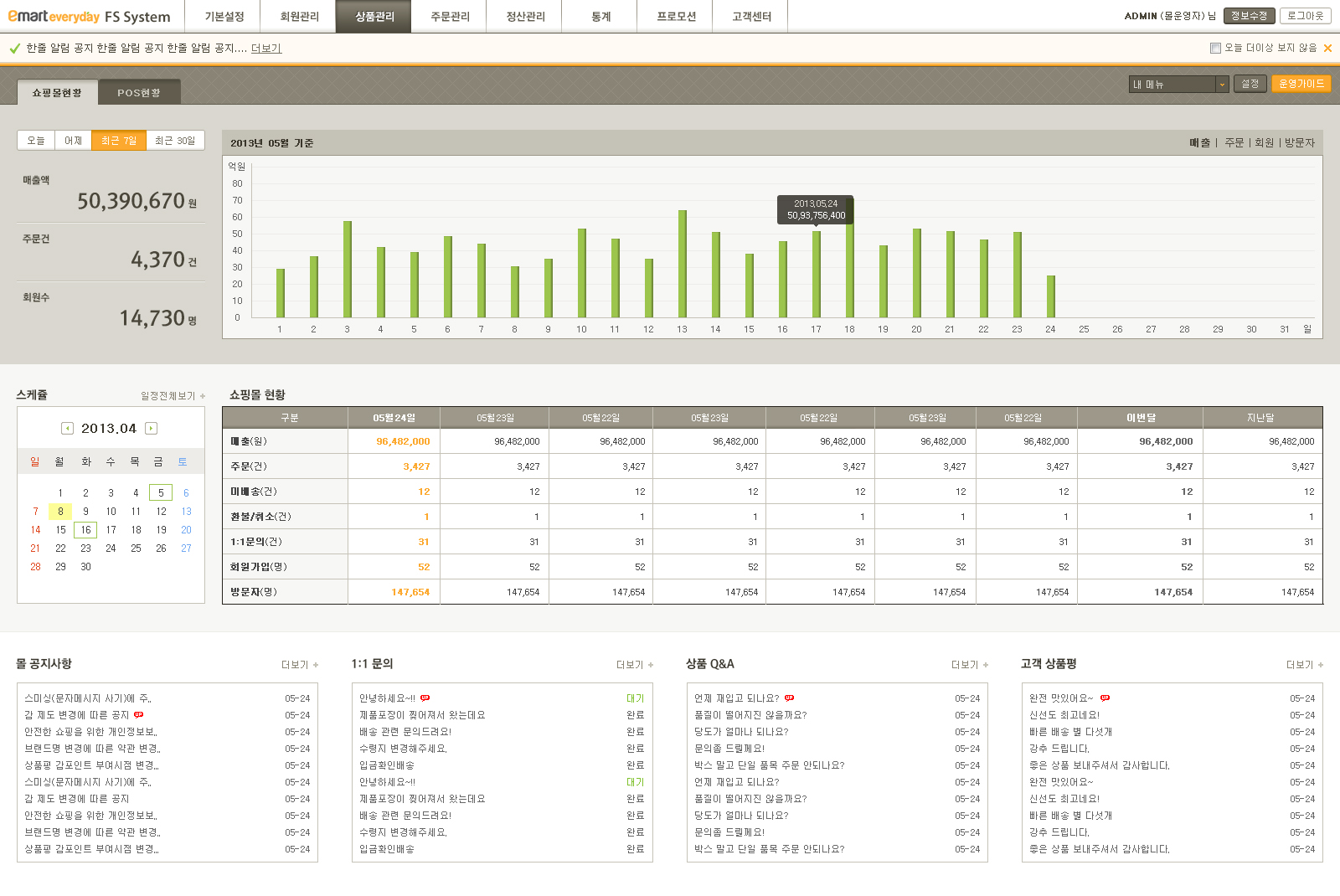
Task: Click 방문자(명) row label
Action: (x=254, y=592)
